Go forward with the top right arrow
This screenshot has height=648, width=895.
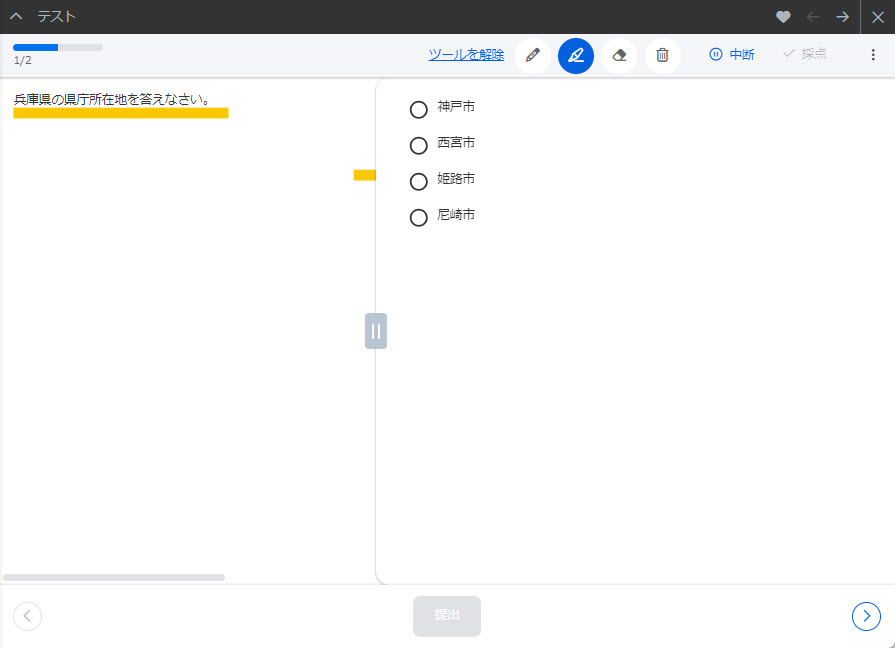coord(842,17)
